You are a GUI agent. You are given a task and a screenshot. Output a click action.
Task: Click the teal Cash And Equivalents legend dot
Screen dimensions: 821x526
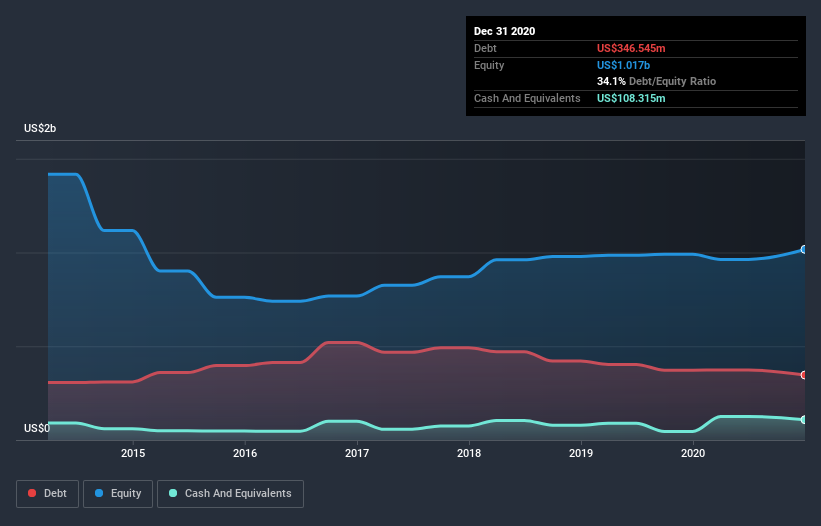(x=173, y=493)
